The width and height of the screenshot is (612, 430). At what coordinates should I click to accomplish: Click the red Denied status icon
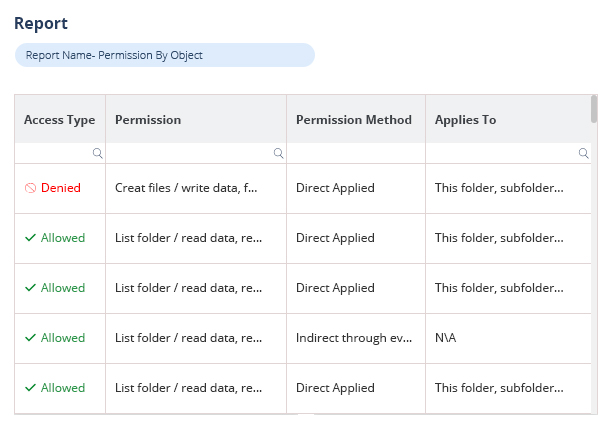tap(30, 188)
